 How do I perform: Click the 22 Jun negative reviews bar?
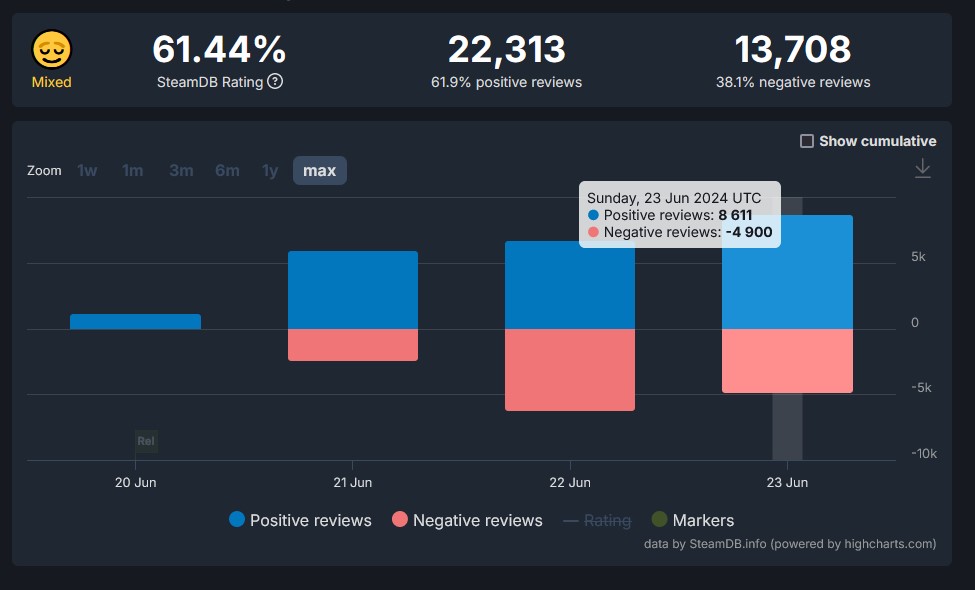(570, 370)
